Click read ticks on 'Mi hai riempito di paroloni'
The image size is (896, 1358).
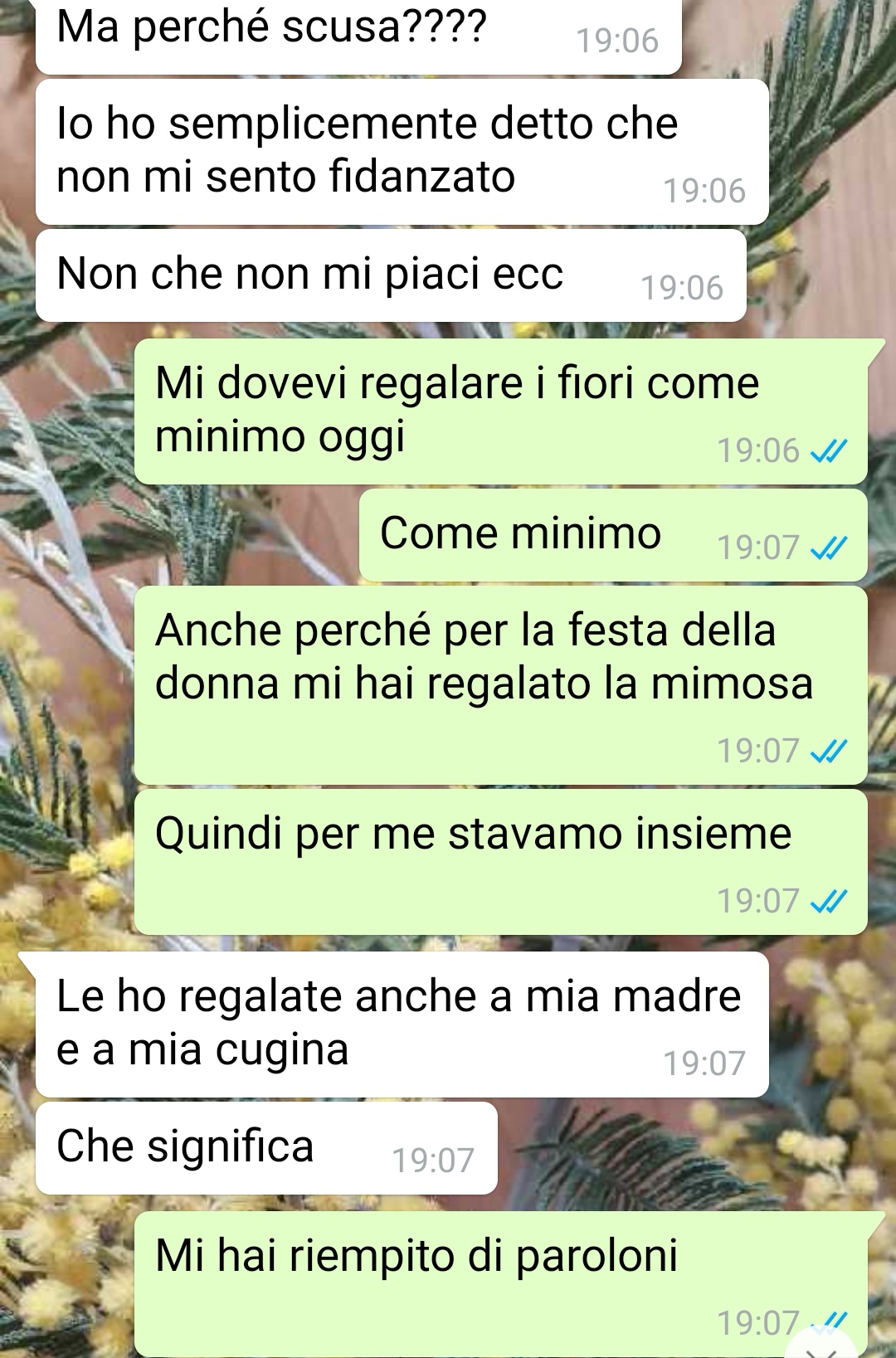(x=829, y=1321)
